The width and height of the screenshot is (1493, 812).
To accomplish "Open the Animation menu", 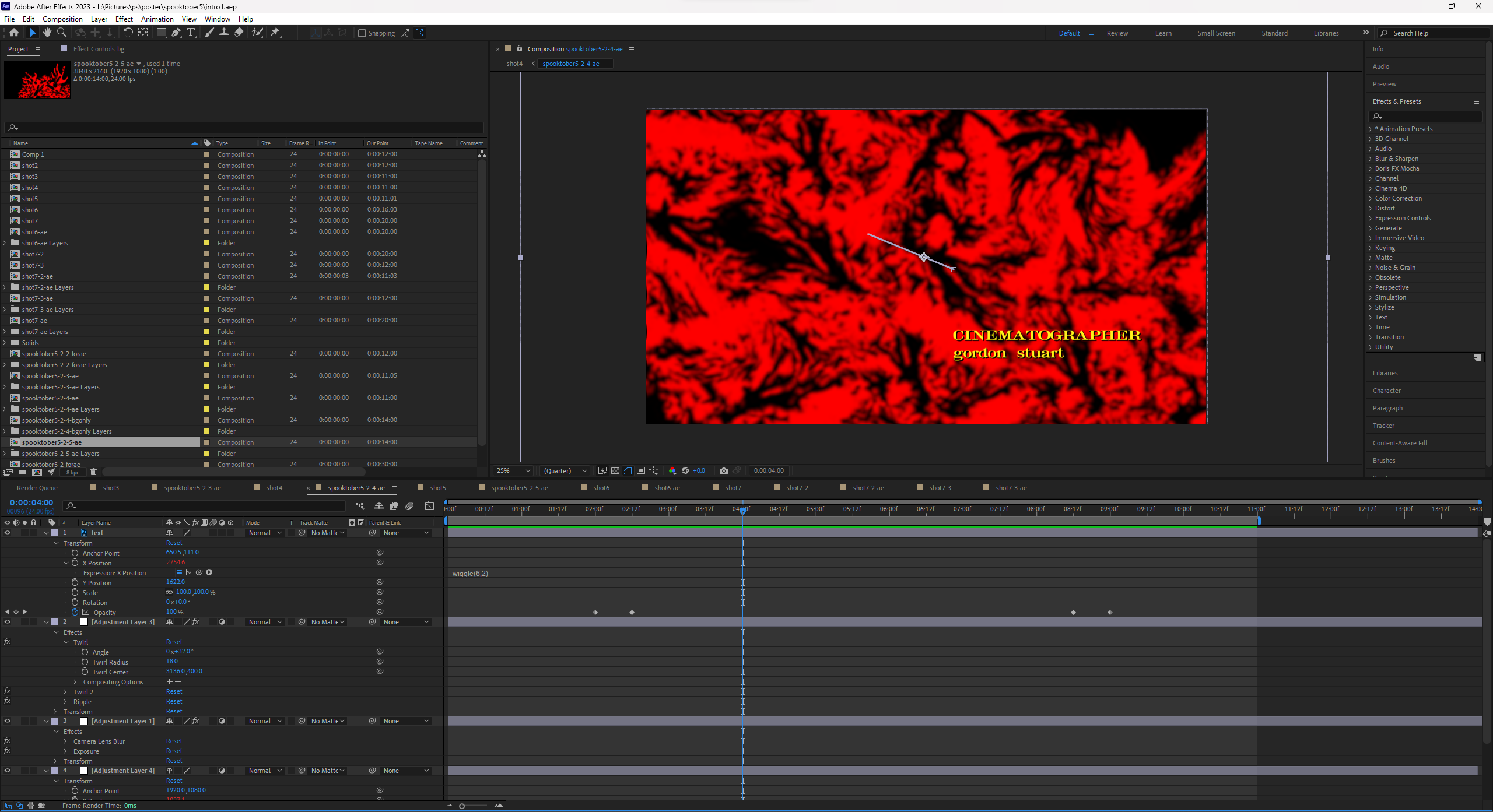I will click(x=157, y=19).
